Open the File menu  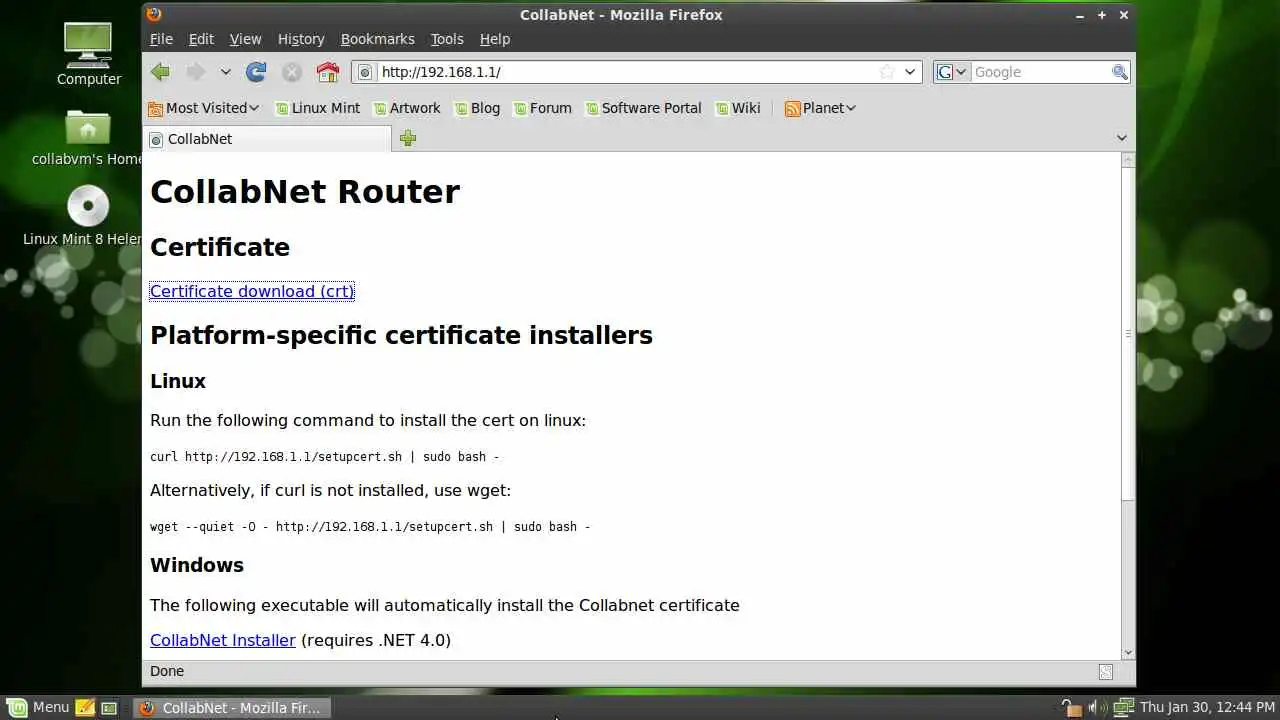161,39
